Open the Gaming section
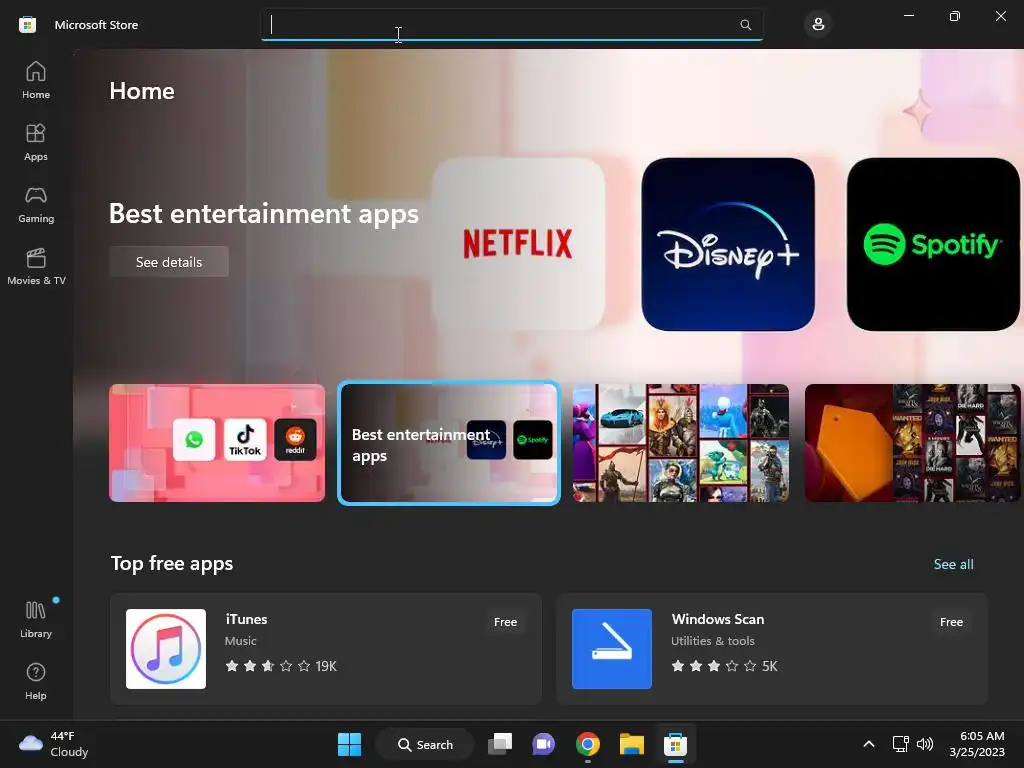This screenshot has height=768, width=1024. tap(36, 204)
